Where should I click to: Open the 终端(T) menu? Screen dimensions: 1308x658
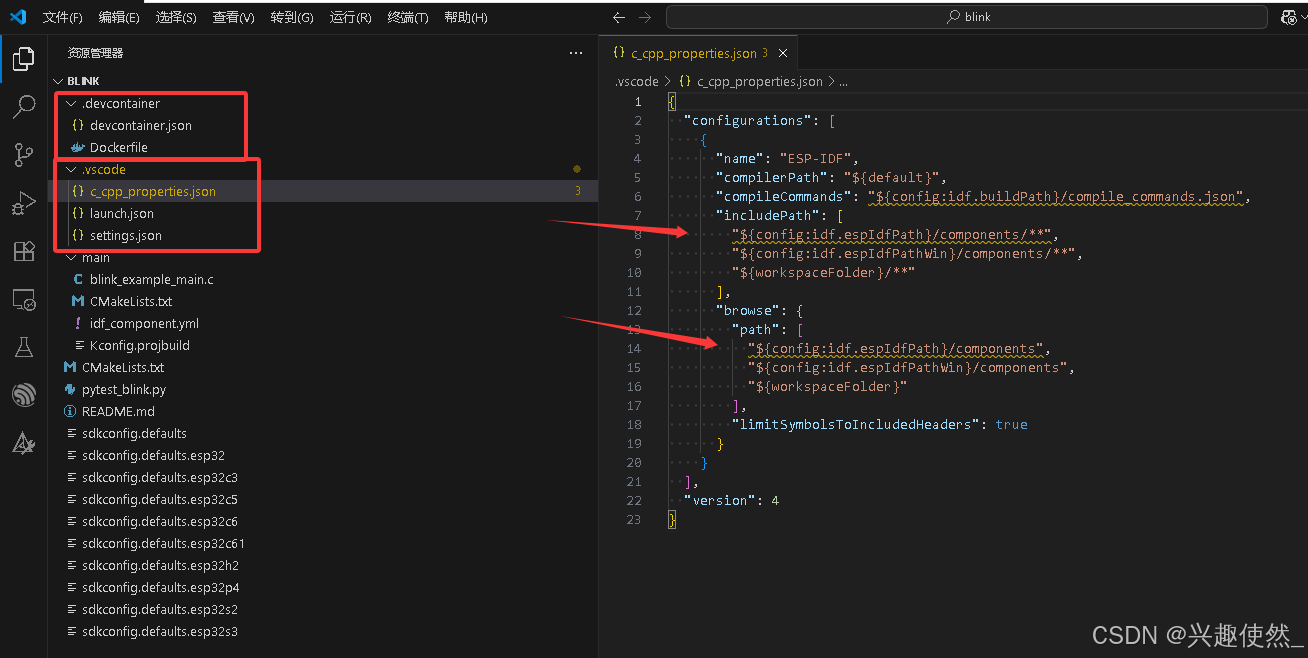tap(408, 17)
